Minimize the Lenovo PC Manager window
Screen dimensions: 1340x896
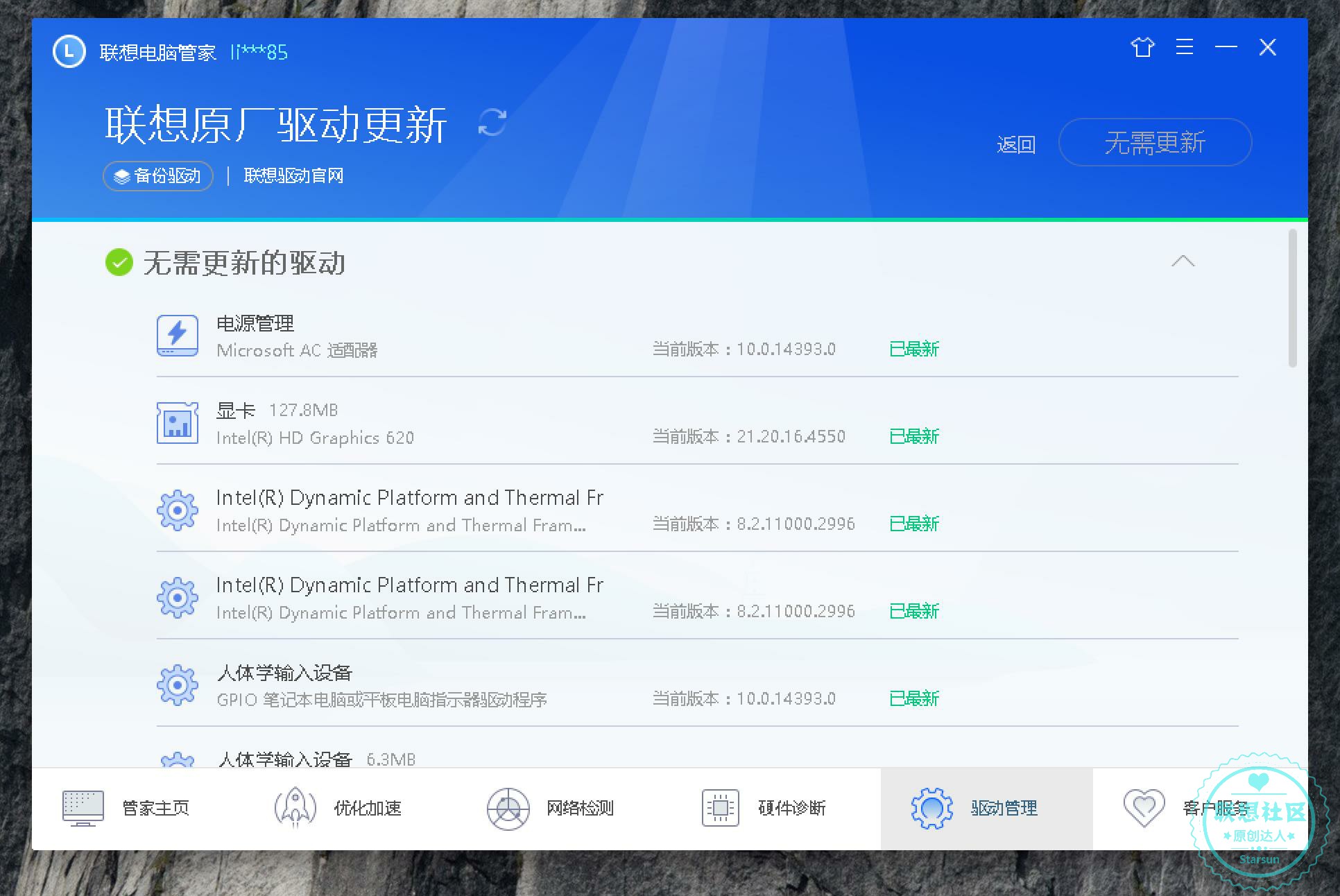1226,47
